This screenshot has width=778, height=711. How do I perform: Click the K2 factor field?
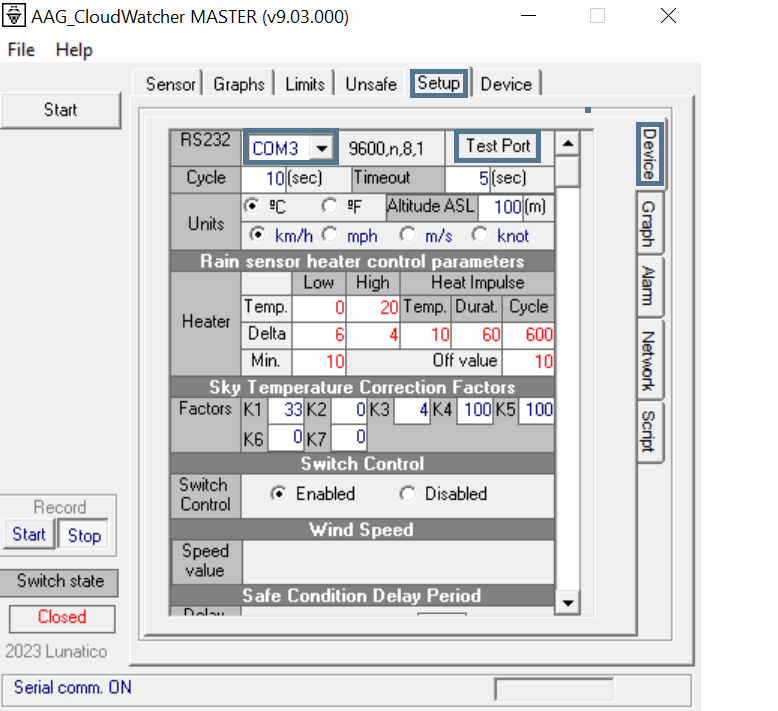tap(349, 410)
